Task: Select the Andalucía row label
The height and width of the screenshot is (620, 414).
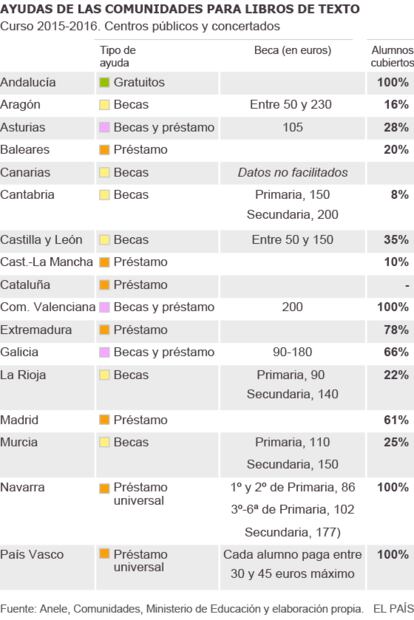Action: (x=28, y=82)
